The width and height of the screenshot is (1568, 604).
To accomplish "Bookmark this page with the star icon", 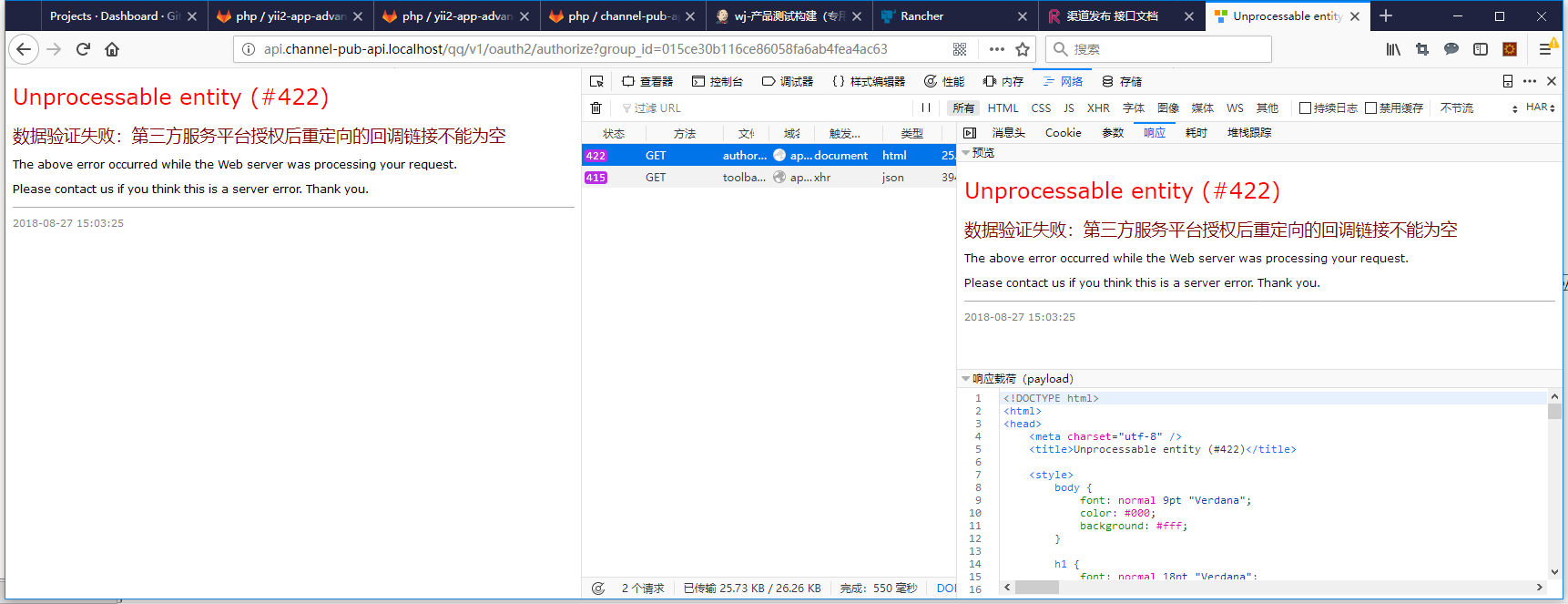I will click(x=1023, y=49).
